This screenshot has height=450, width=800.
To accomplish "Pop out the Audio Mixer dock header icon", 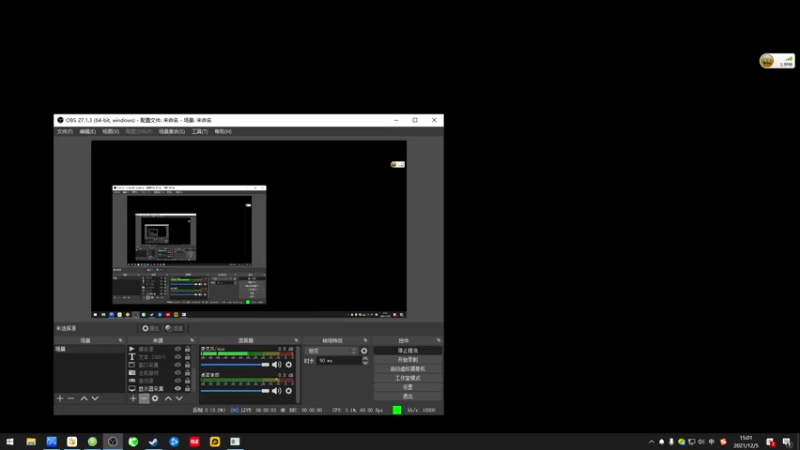I will click(x=296, y=340).
